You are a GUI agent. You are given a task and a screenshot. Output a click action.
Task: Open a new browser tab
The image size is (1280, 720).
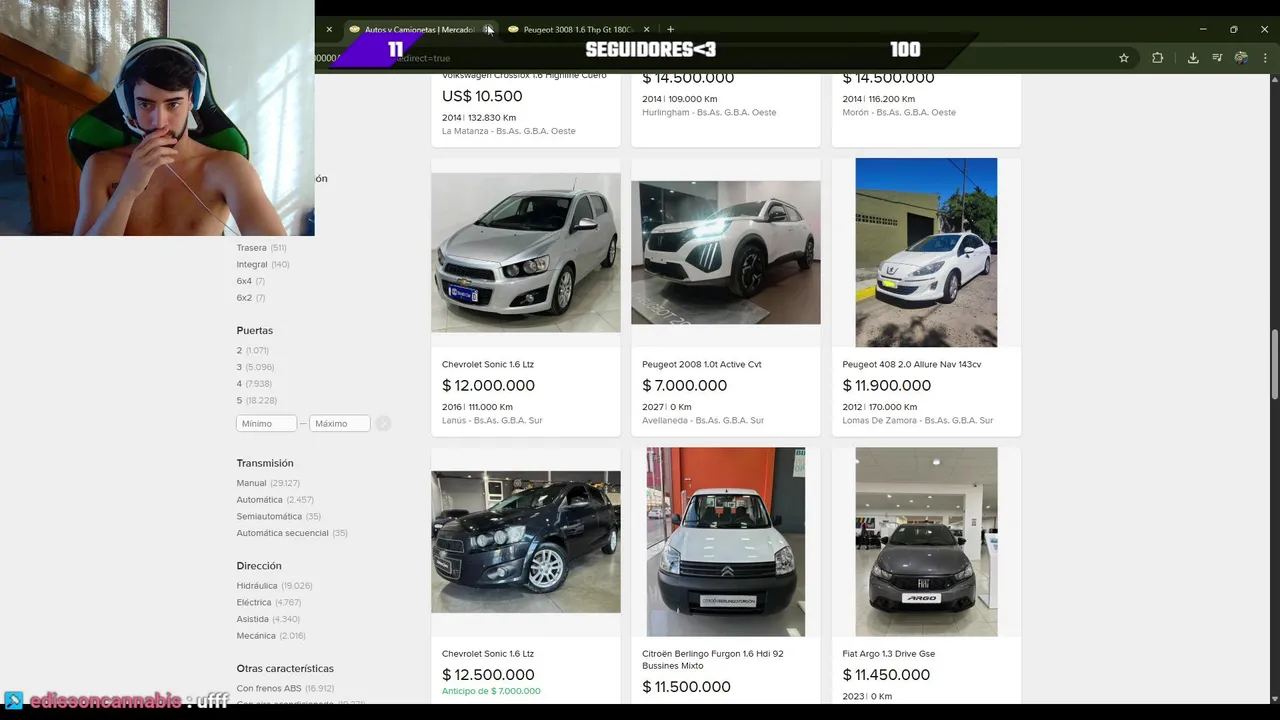[x=670, y=29]
